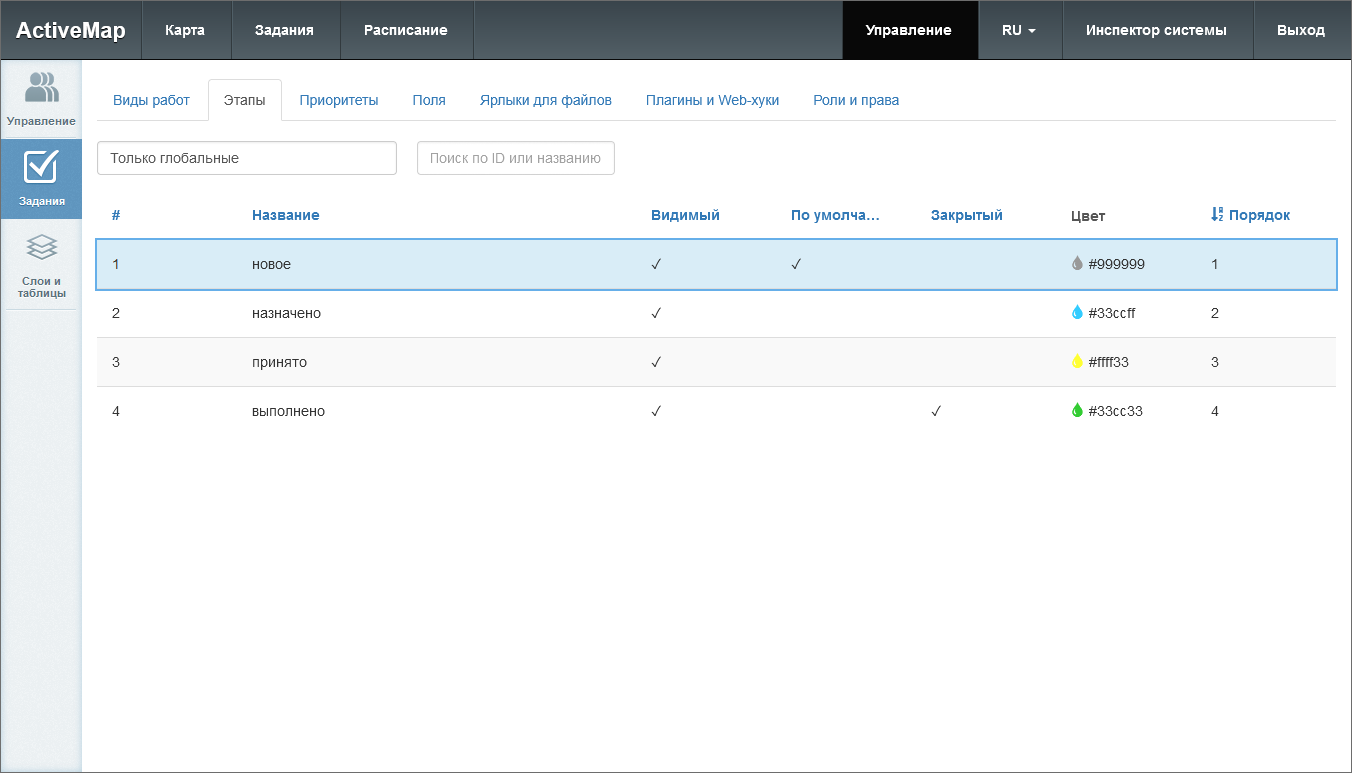Click the yellow droplet icon for #ffff33
1352x773 pixels.
1077,362
